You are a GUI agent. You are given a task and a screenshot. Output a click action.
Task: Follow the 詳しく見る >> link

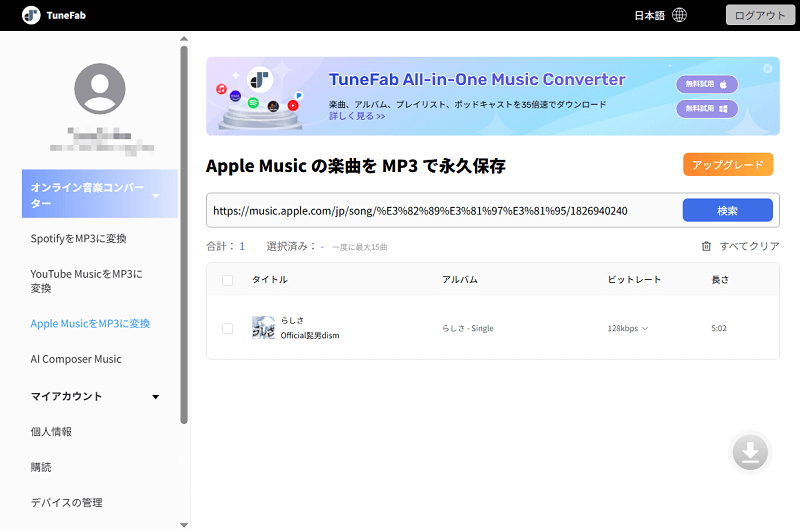point(357,116)
